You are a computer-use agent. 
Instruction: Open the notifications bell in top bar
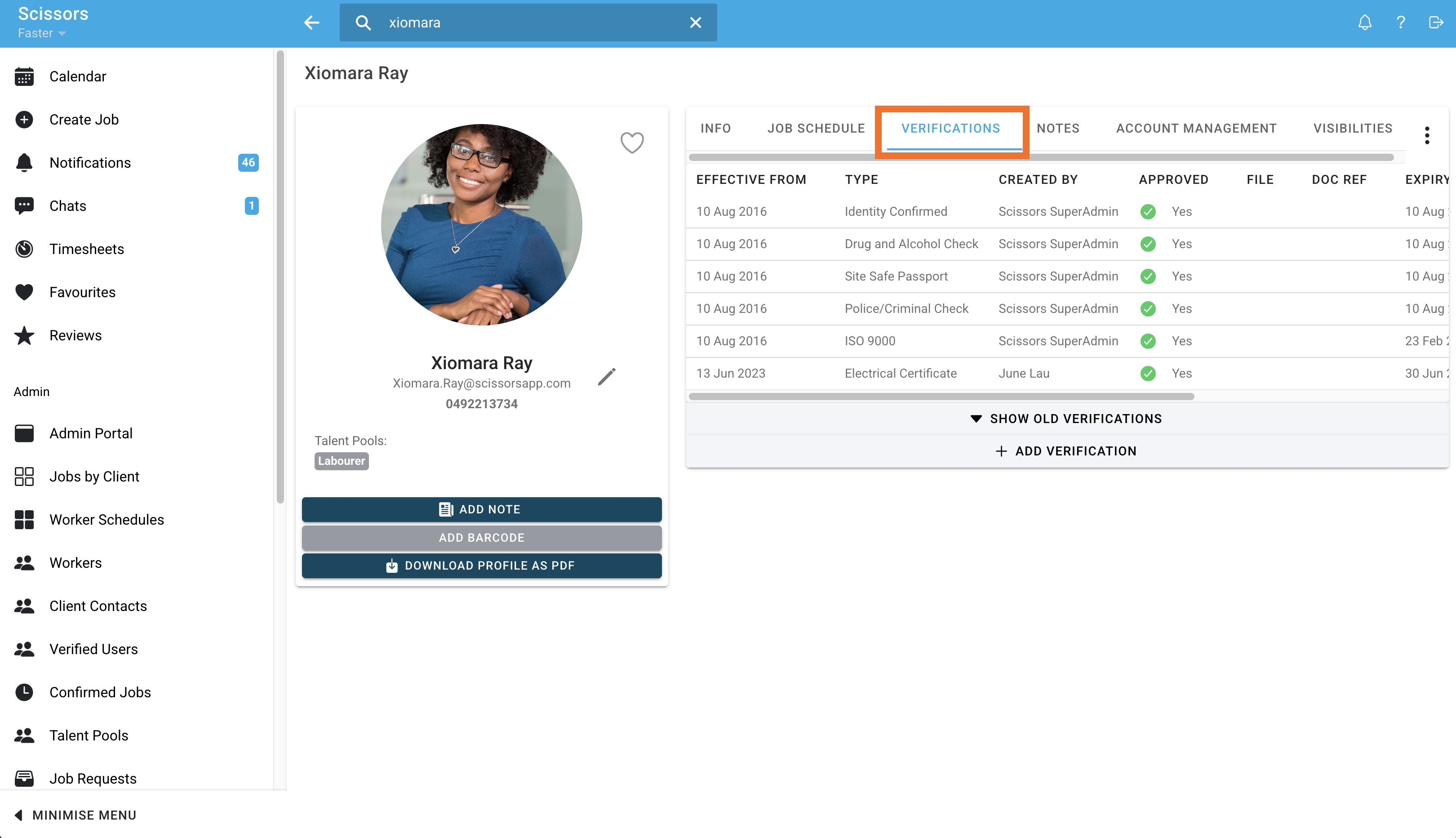1364,22
